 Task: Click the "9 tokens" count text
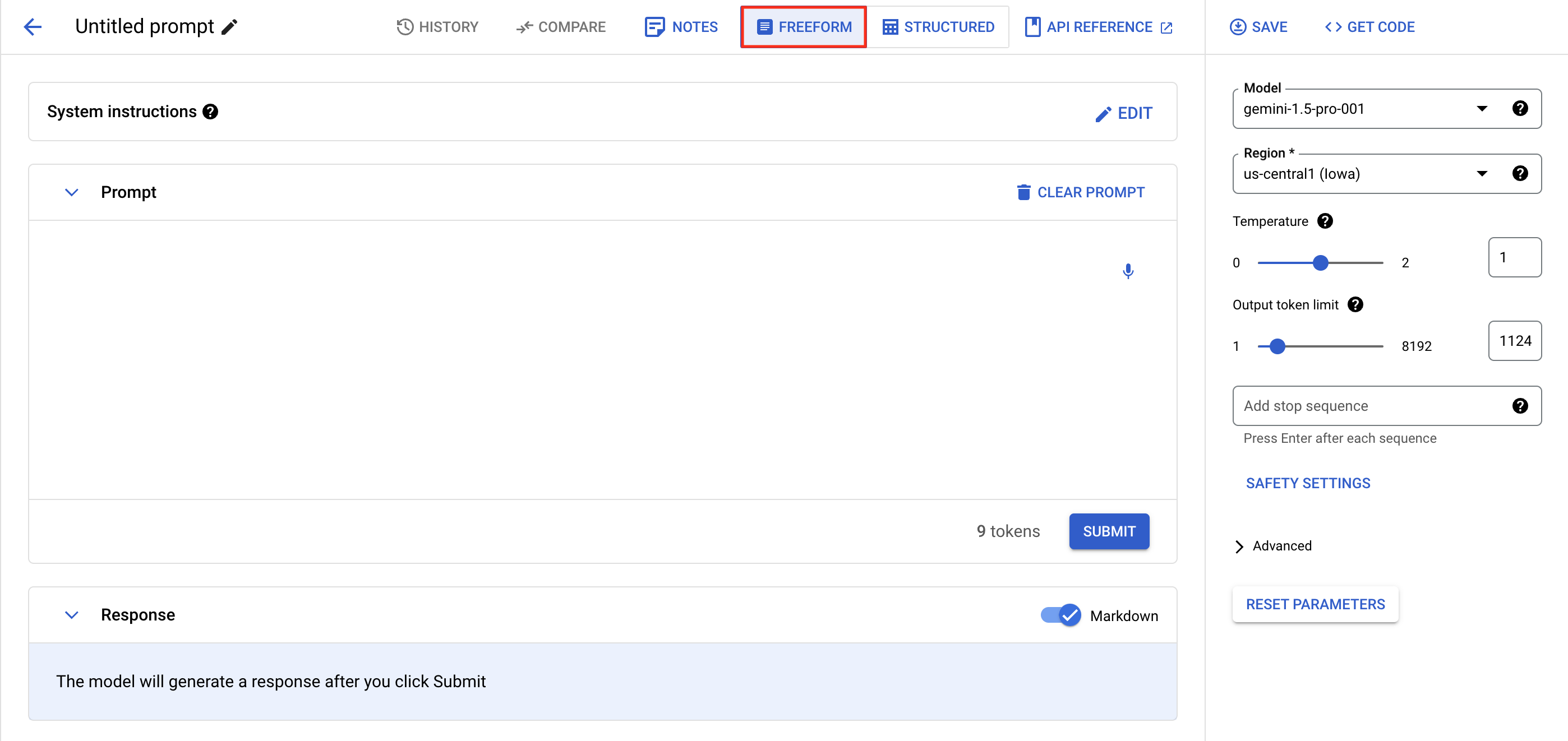[1008, 531]
